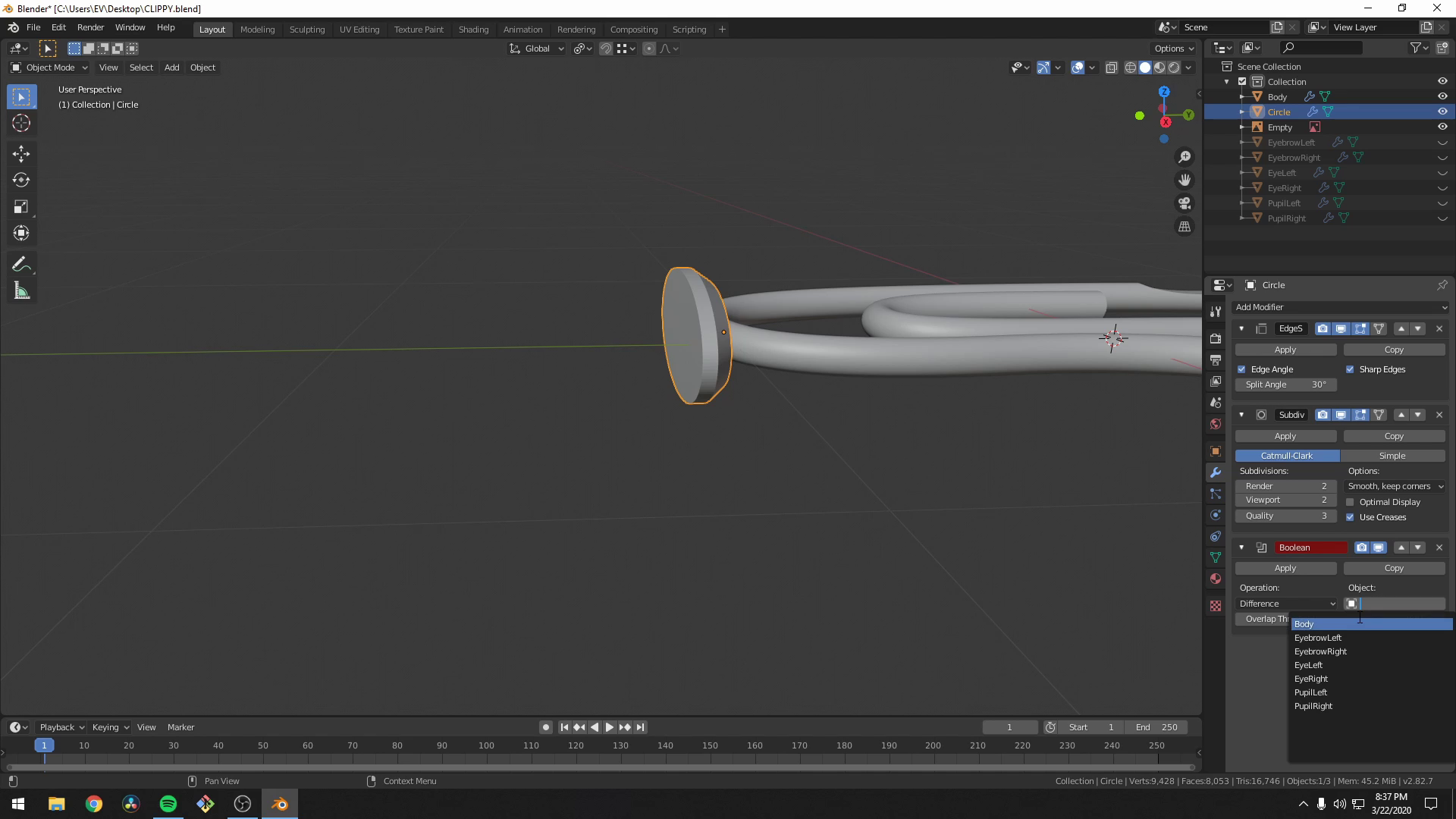
Task: Select the Move tool in the viewport toolbar
Action: 21,154
